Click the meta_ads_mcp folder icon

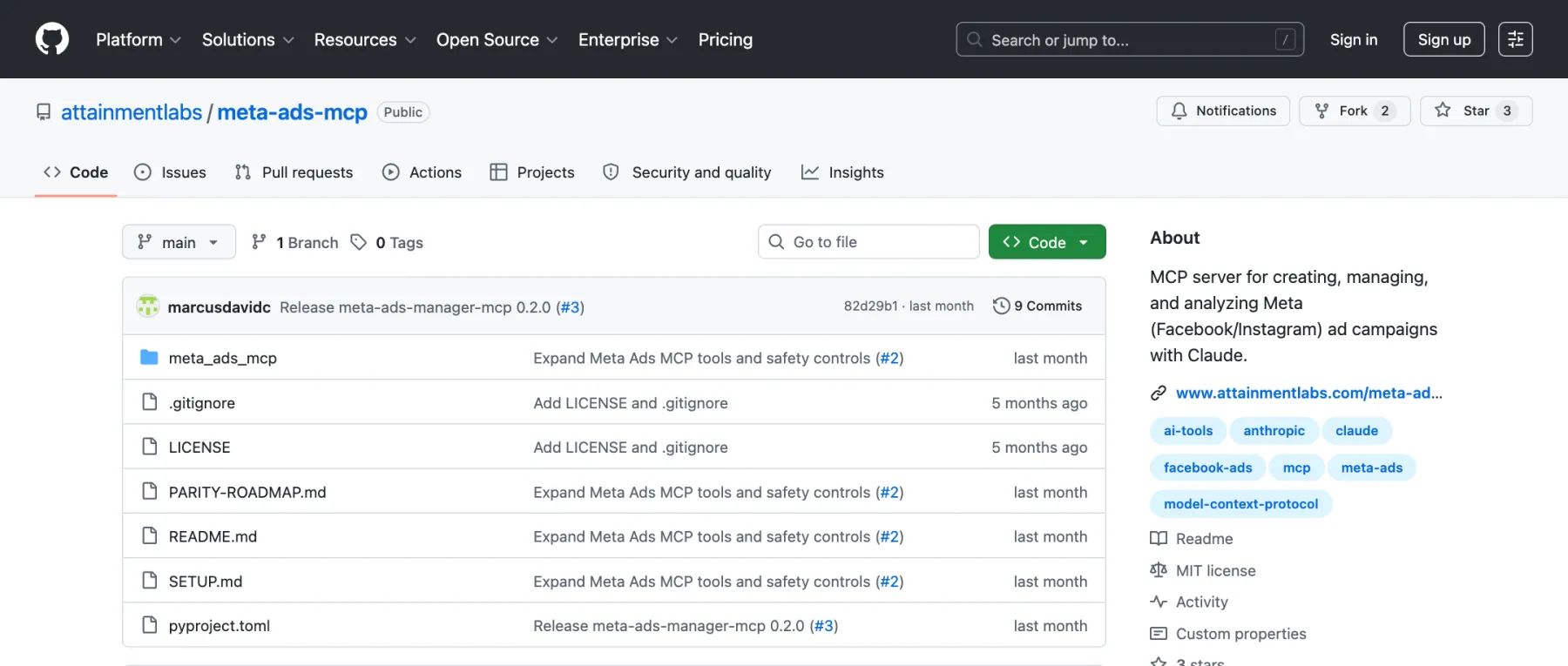point(149,357)
